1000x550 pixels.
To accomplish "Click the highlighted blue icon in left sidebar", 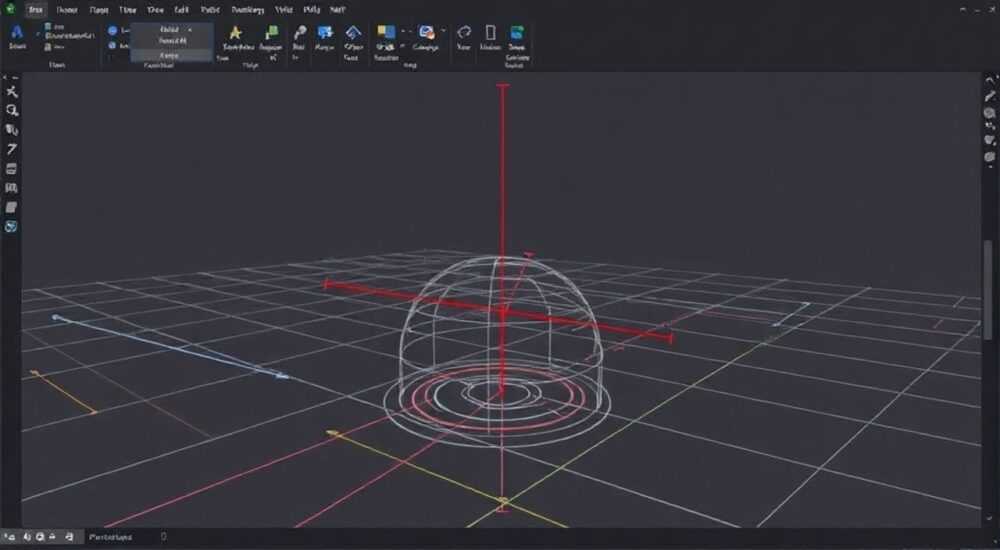I will tap(11, 227).
